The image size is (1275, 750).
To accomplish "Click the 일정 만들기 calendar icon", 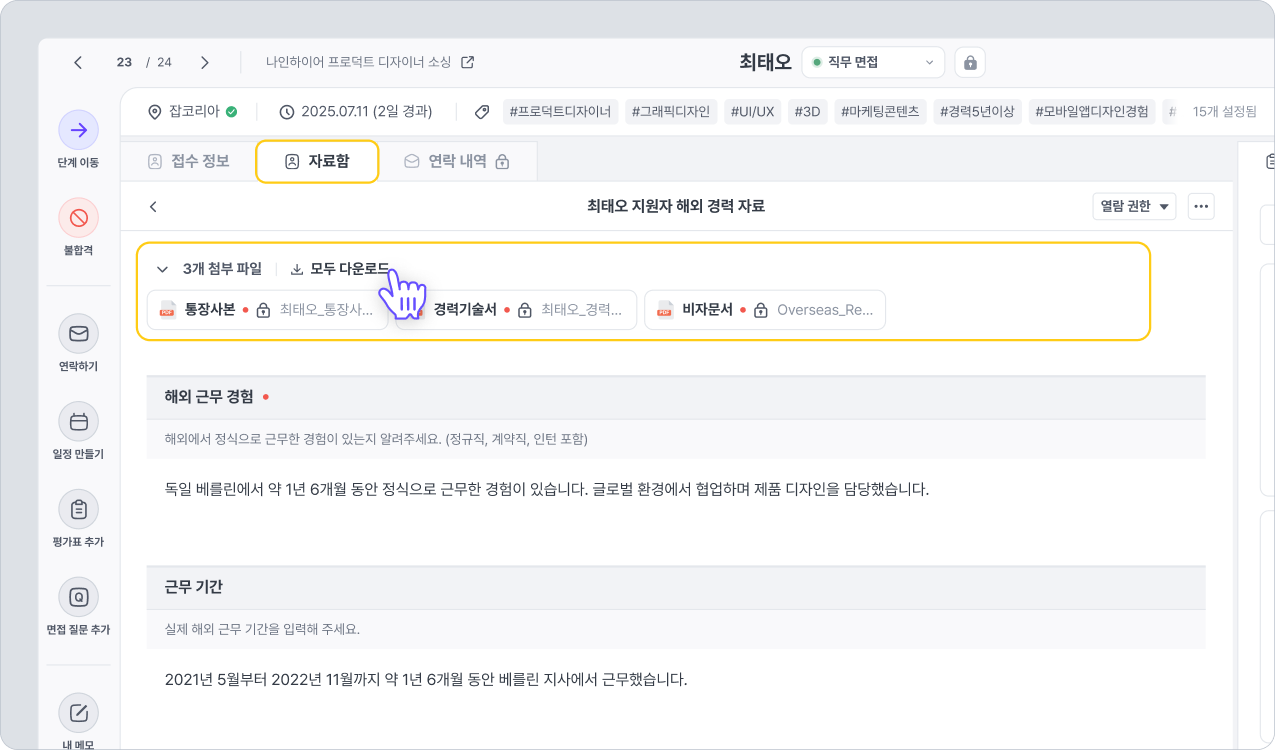I will [78, 422].
